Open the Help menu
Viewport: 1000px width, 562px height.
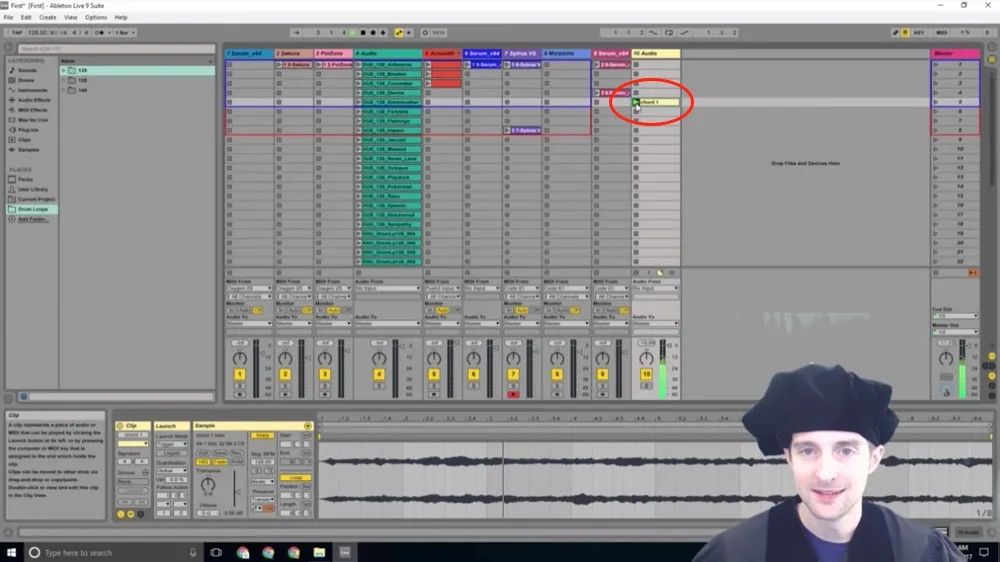pos(121,17)
